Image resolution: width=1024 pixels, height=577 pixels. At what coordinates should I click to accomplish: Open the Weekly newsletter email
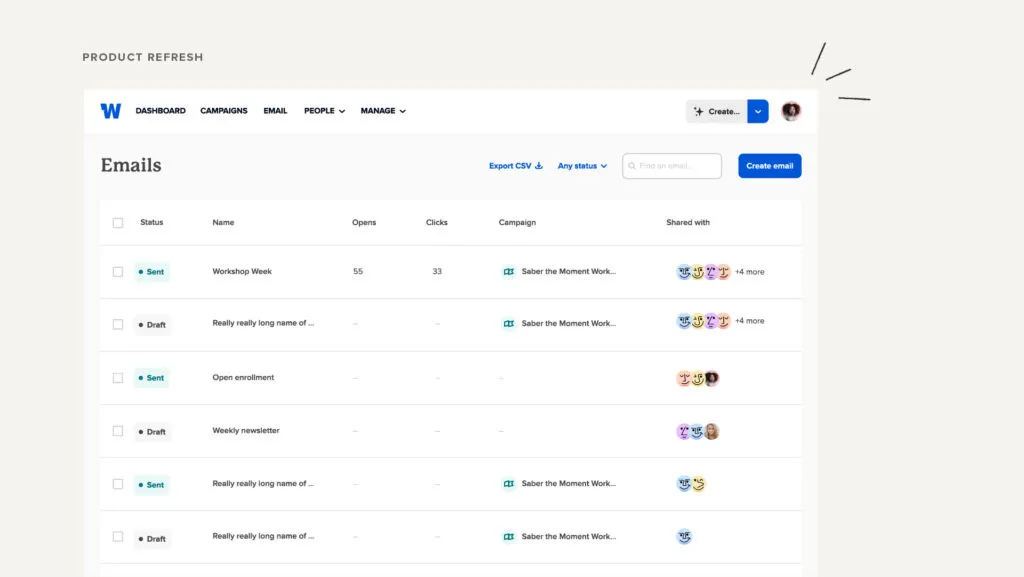coord(246,431)
